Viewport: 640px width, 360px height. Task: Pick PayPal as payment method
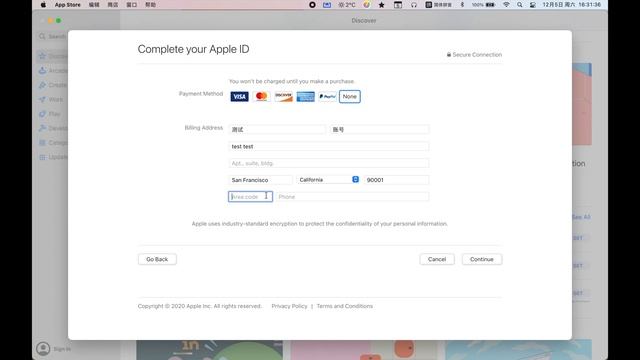pyautogui.click(x=327, y=96)
